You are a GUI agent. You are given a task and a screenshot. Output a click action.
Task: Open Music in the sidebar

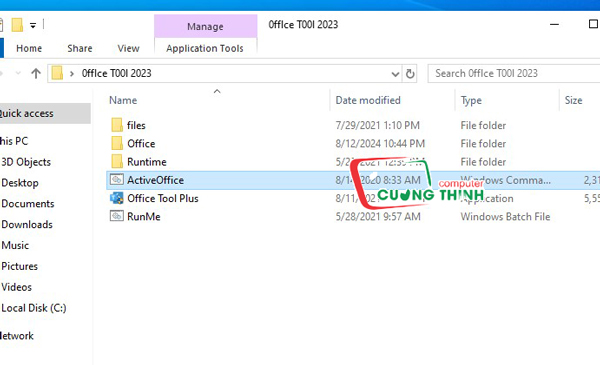point(15,245)
